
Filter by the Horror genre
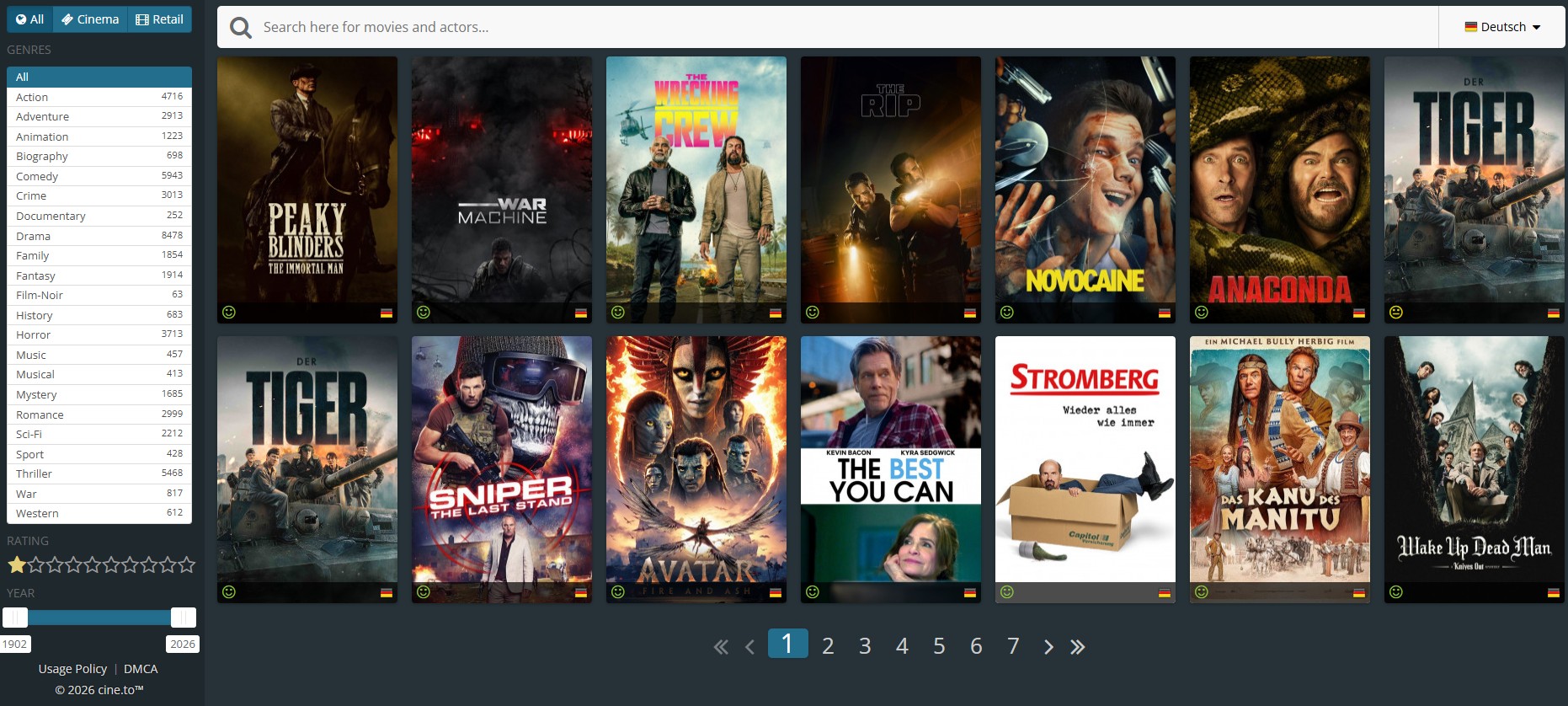(x=99, y=334)
